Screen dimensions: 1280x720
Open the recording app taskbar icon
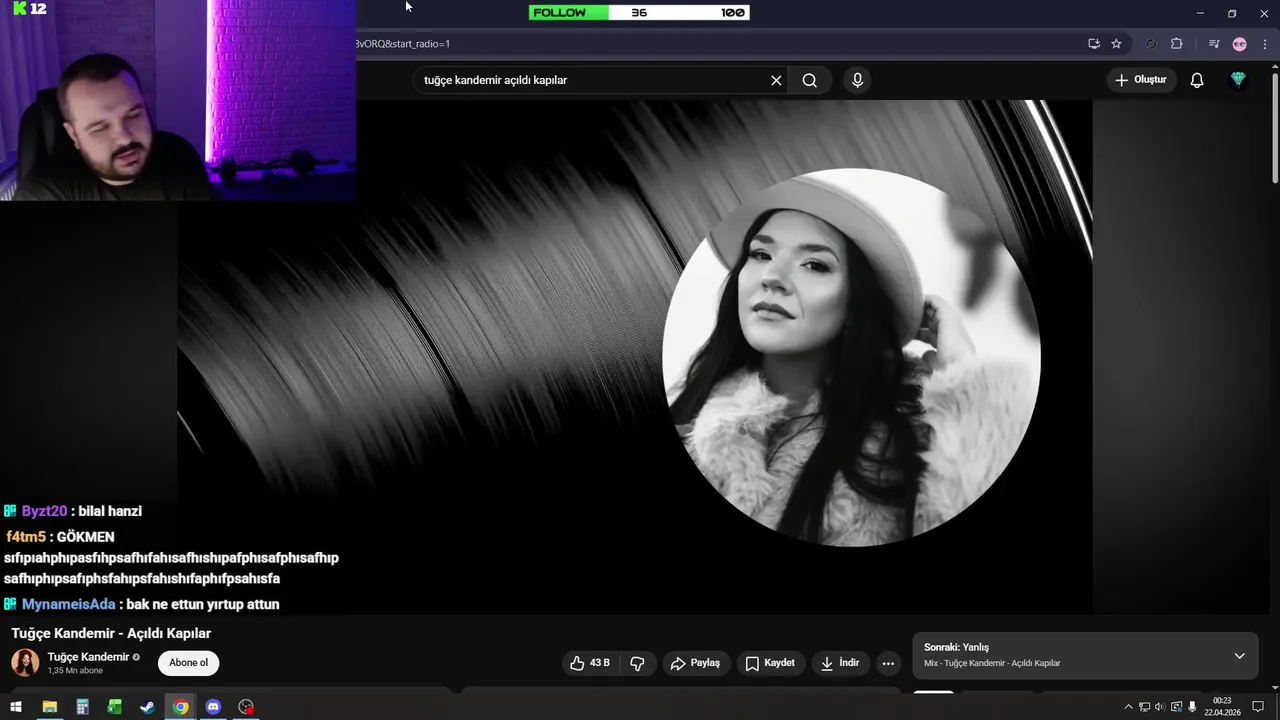[246, 707]
